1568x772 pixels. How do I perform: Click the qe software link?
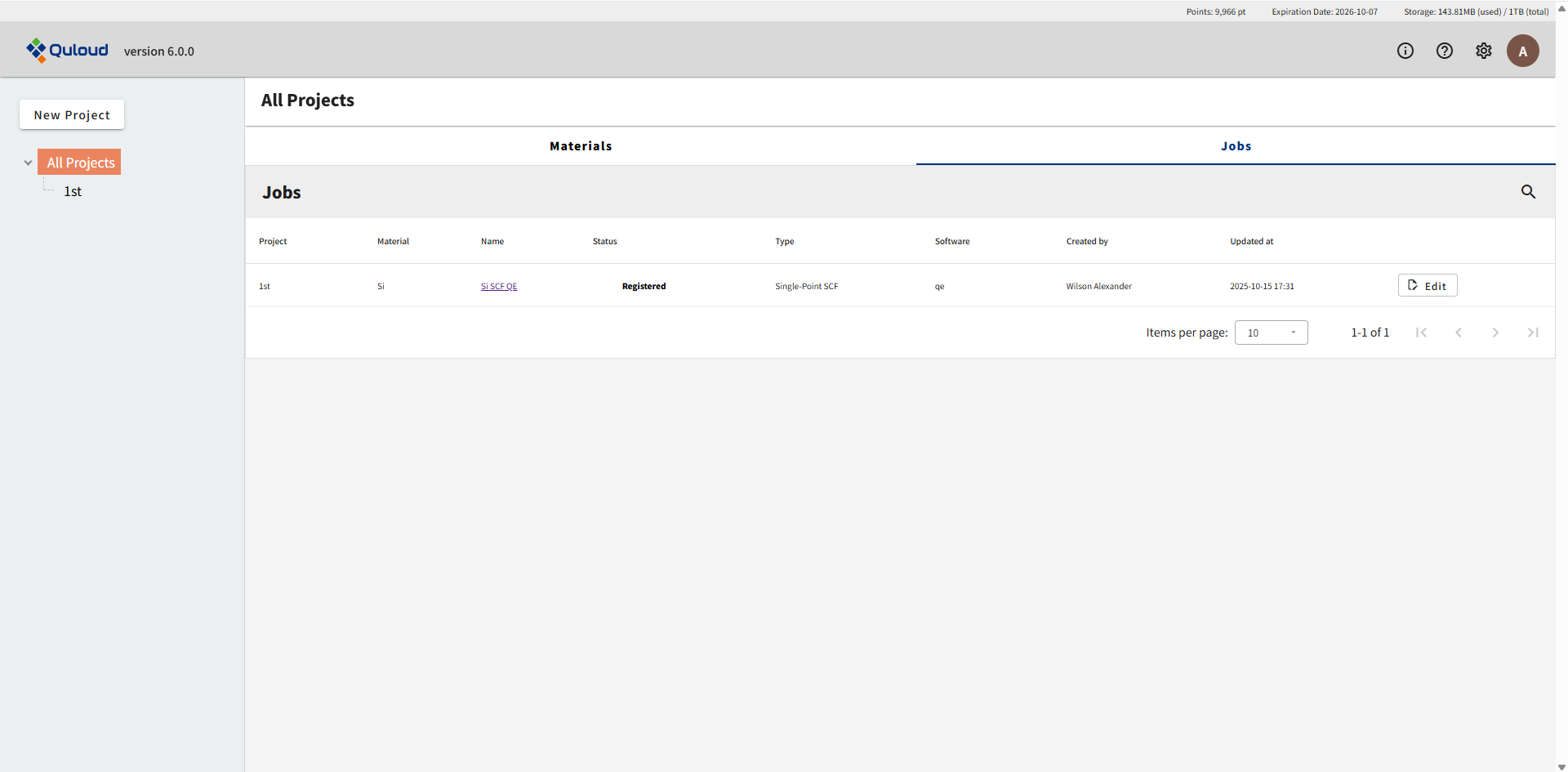point(939,286)
